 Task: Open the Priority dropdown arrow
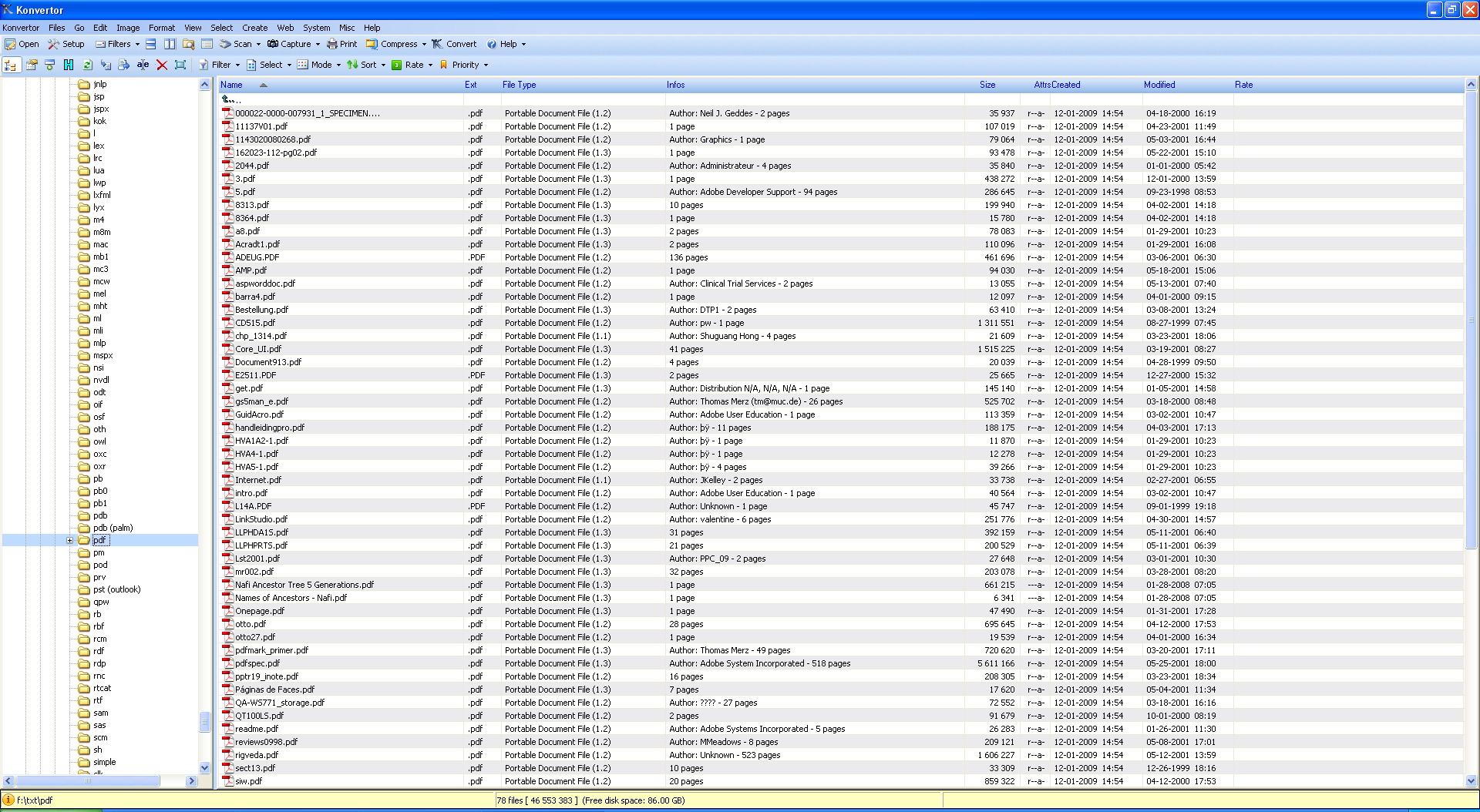pyautogui.click(x=486, y=65)
